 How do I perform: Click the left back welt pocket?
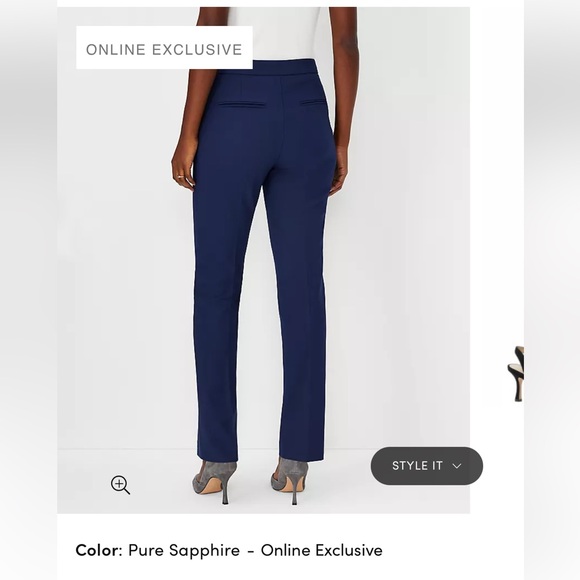click(241, 105)
